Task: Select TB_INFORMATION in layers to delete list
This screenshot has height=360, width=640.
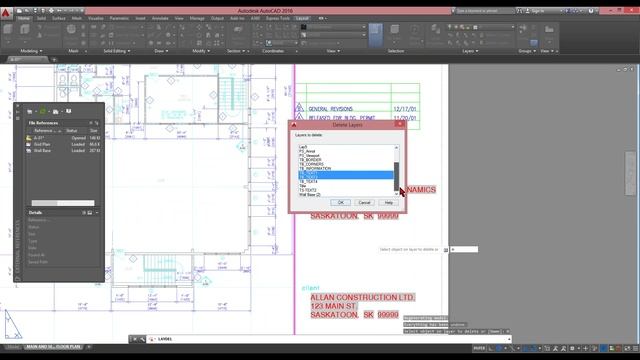Action: click(315, 169)
